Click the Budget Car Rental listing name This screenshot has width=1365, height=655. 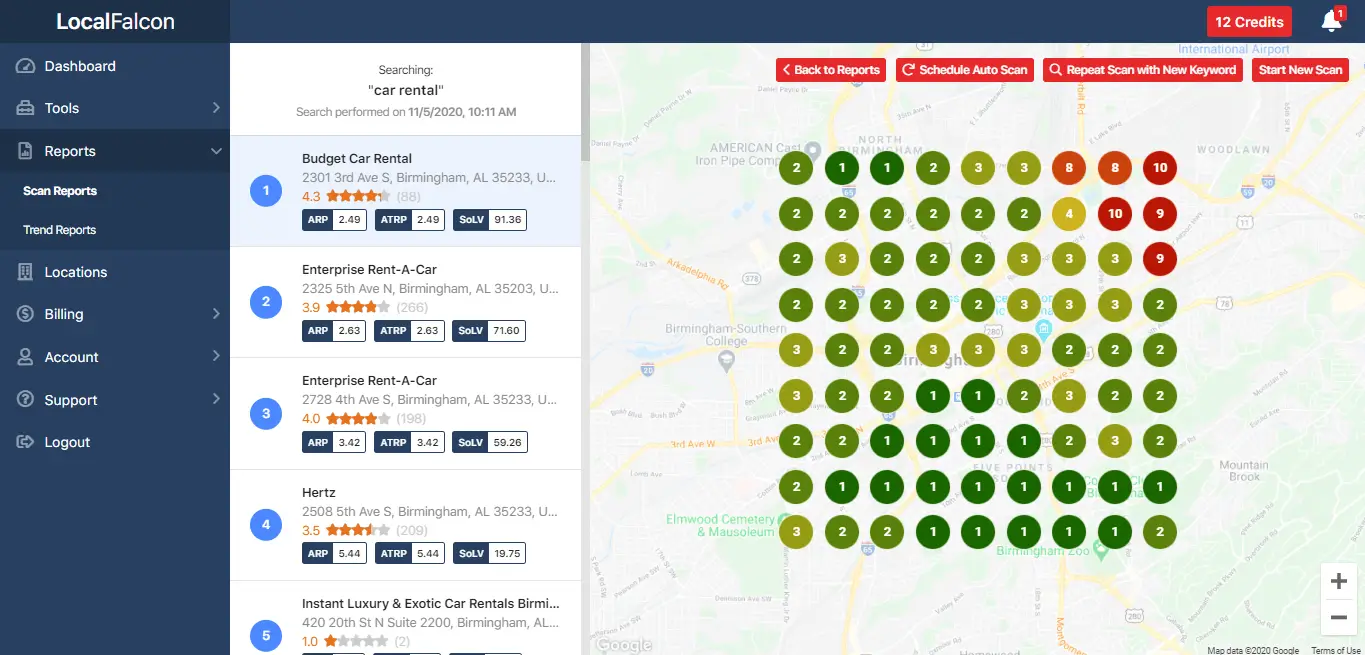point(357,159)
